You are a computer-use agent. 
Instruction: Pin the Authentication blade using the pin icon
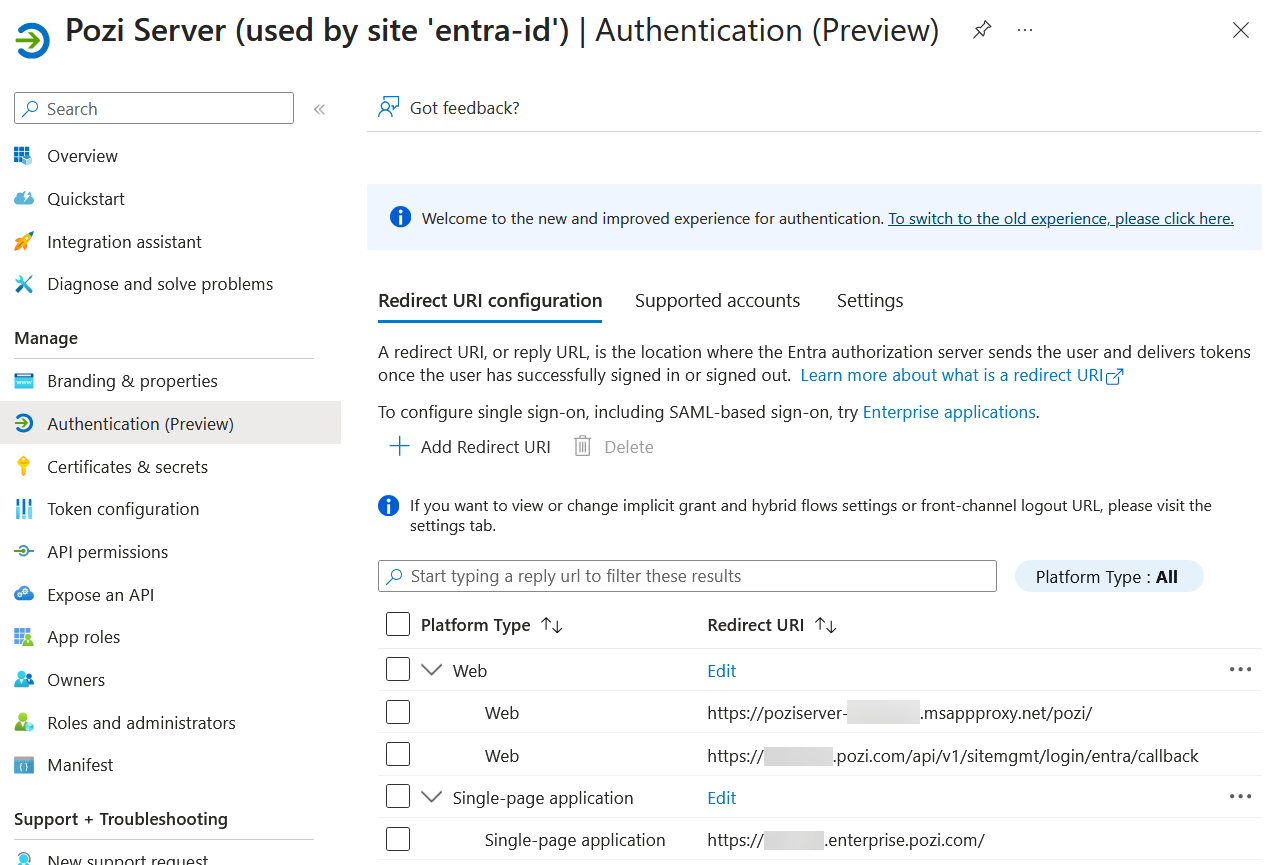982,29
